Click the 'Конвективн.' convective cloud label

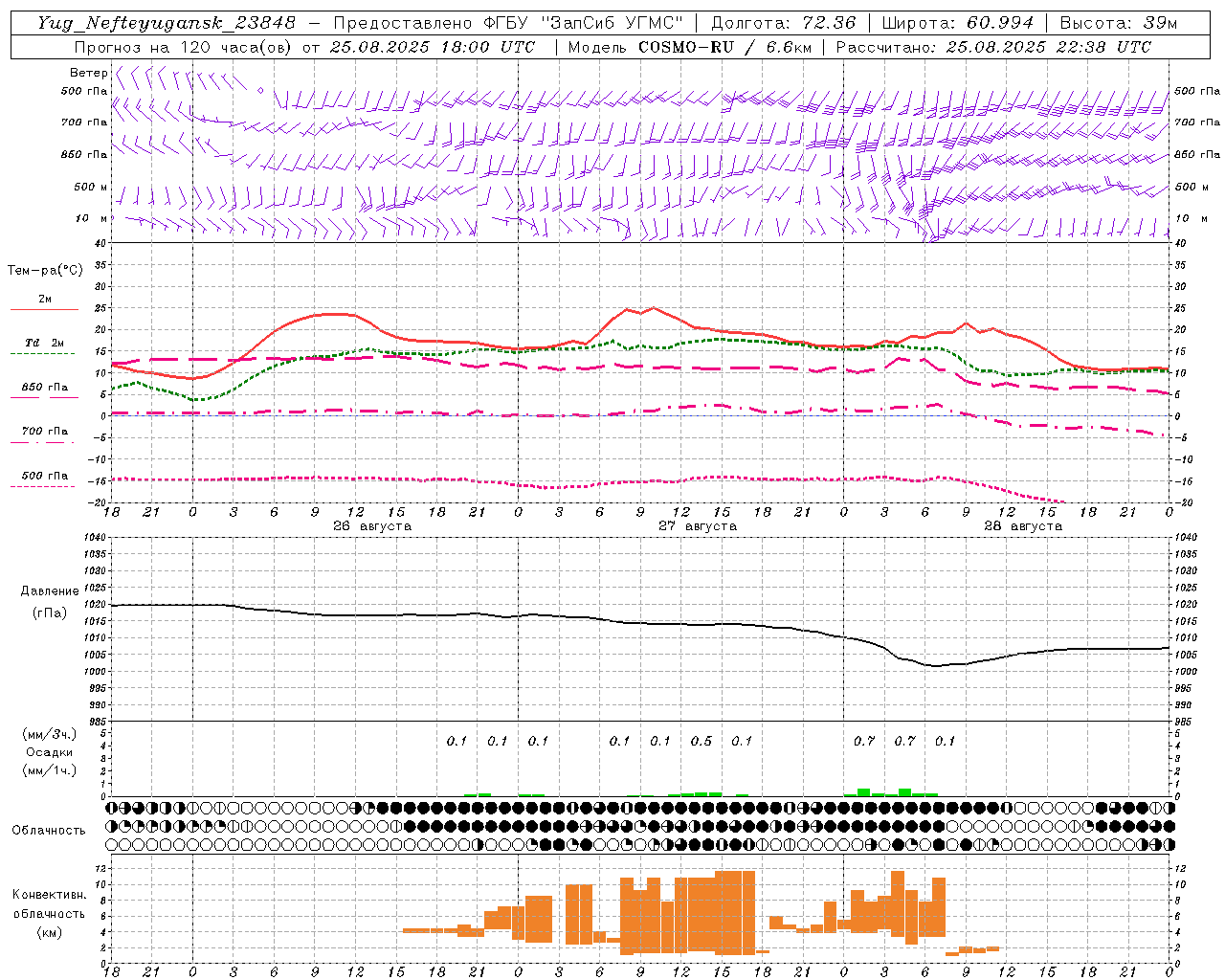(49, 895)
